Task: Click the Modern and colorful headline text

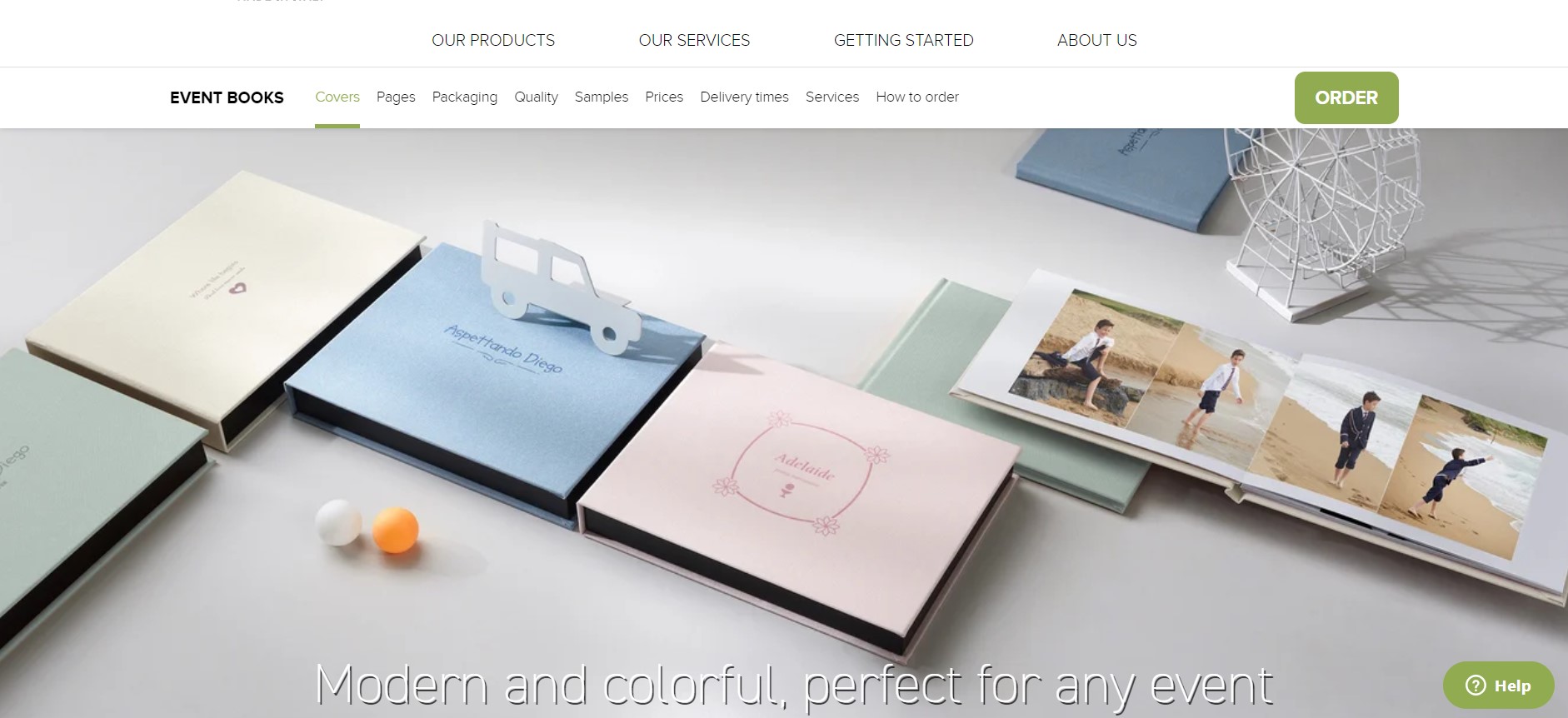Action: tap(794, 686)
